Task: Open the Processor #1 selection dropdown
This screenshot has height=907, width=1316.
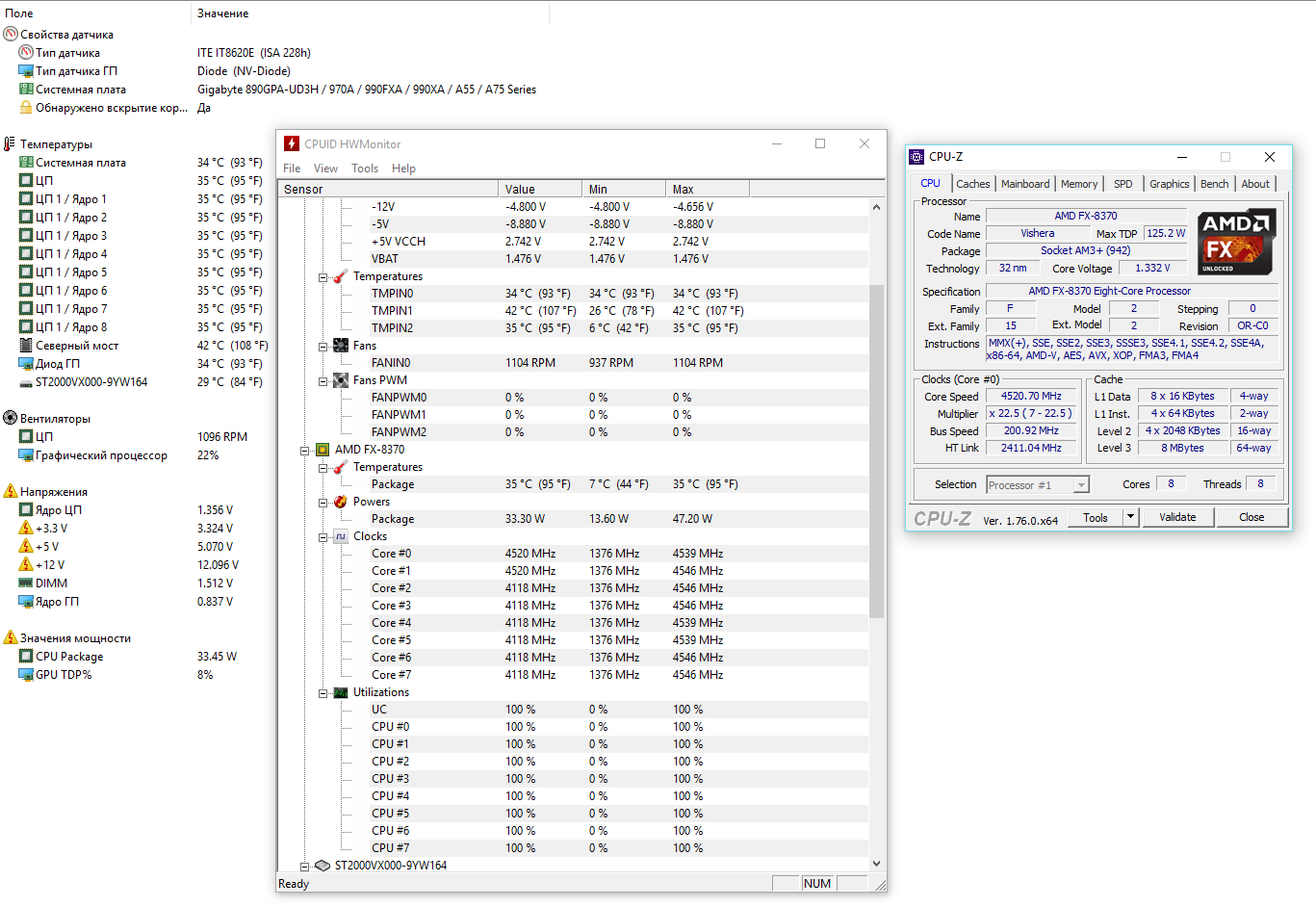Action: [1081, 485]
